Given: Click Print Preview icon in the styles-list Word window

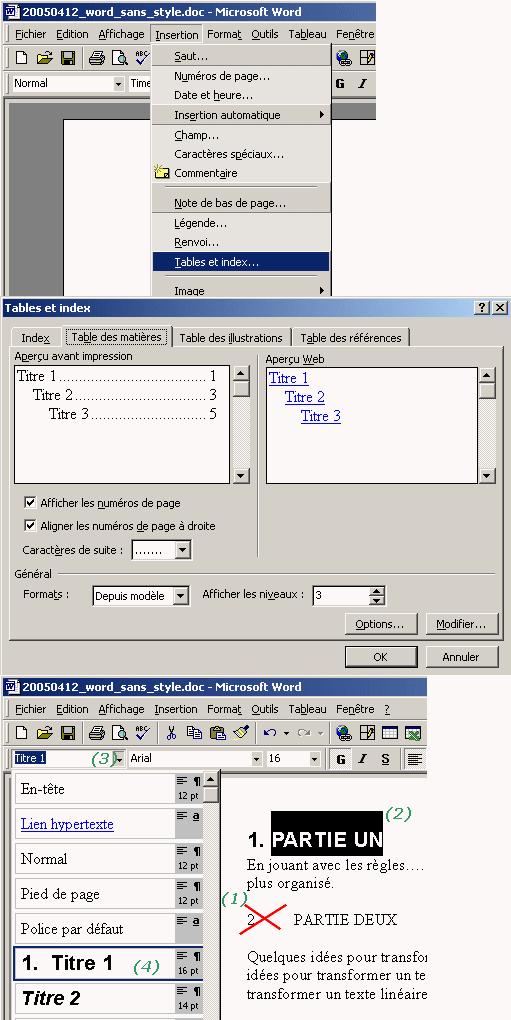Looking at the screenshot, I should click(x=119, y=733).
